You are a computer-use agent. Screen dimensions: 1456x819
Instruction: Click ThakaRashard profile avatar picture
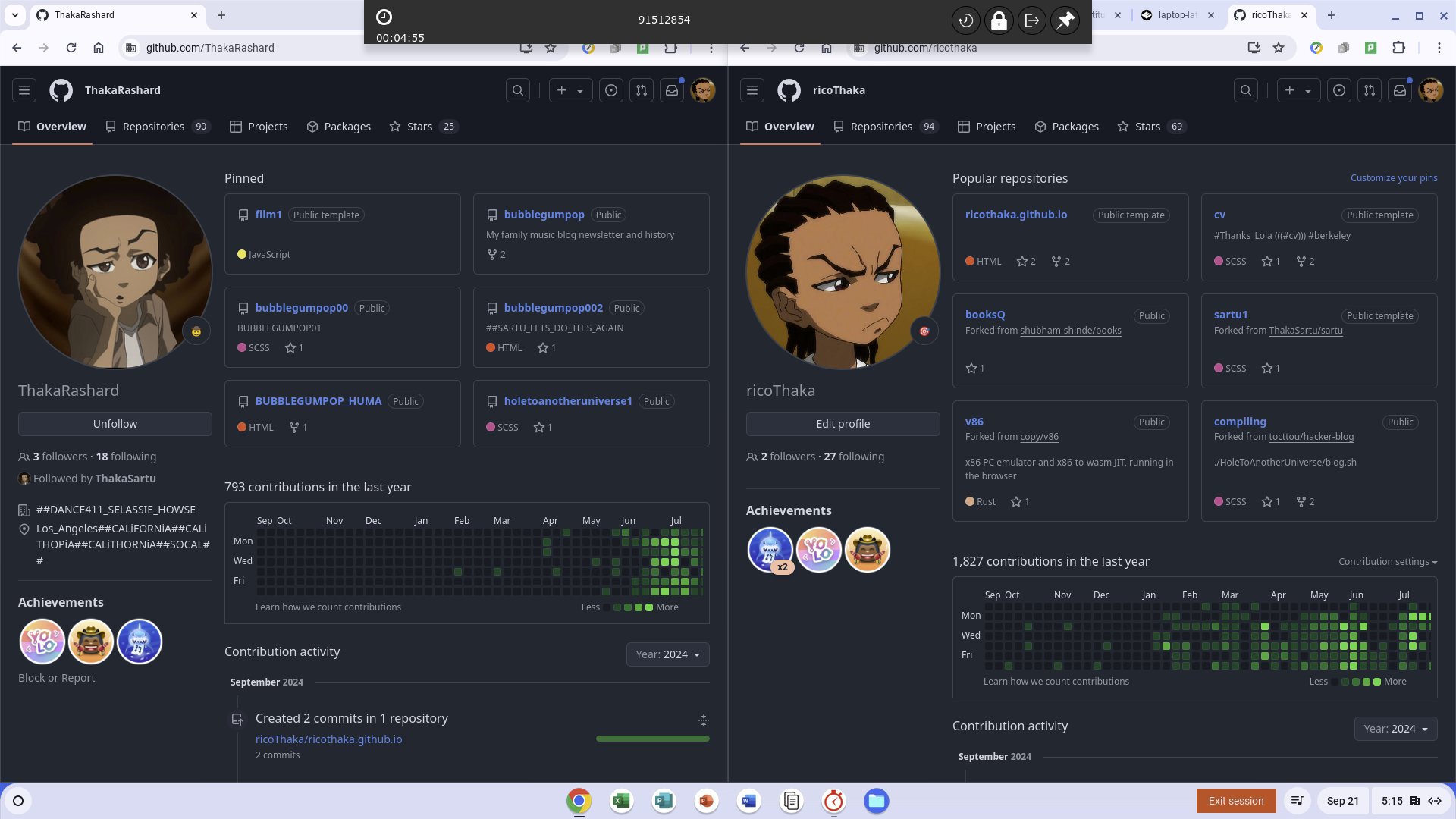click(115, 272)
